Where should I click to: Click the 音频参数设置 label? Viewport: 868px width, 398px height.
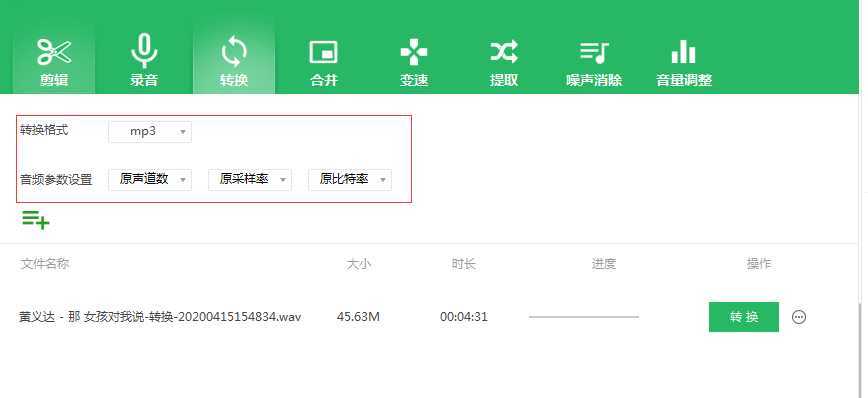(56, 179)
